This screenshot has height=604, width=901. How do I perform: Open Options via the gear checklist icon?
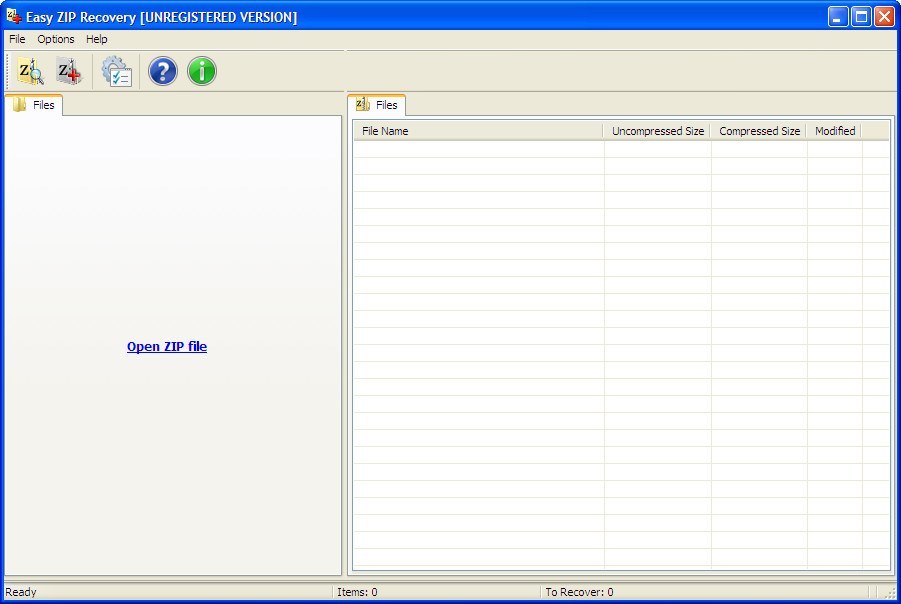(116, 71)
